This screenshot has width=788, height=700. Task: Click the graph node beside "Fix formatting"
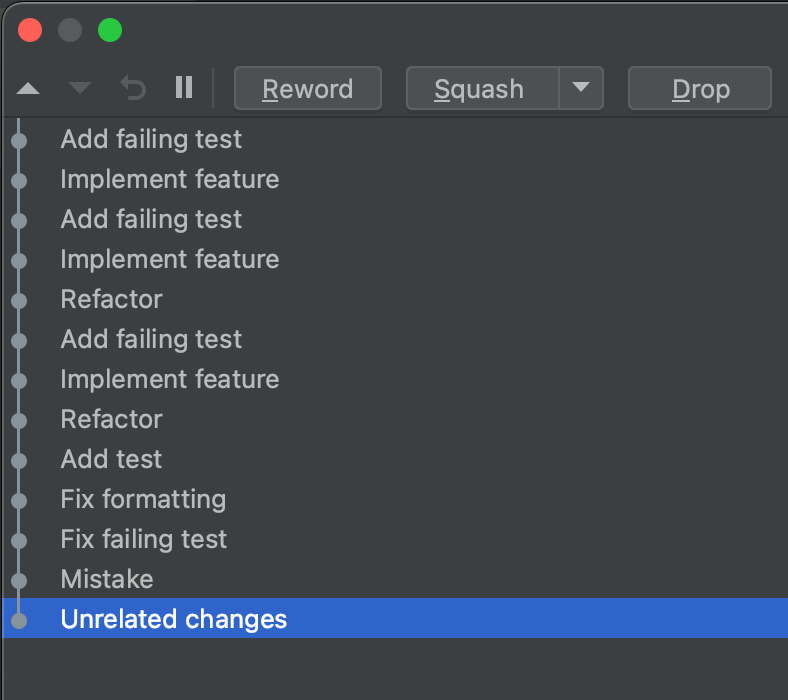pos(19,500)
